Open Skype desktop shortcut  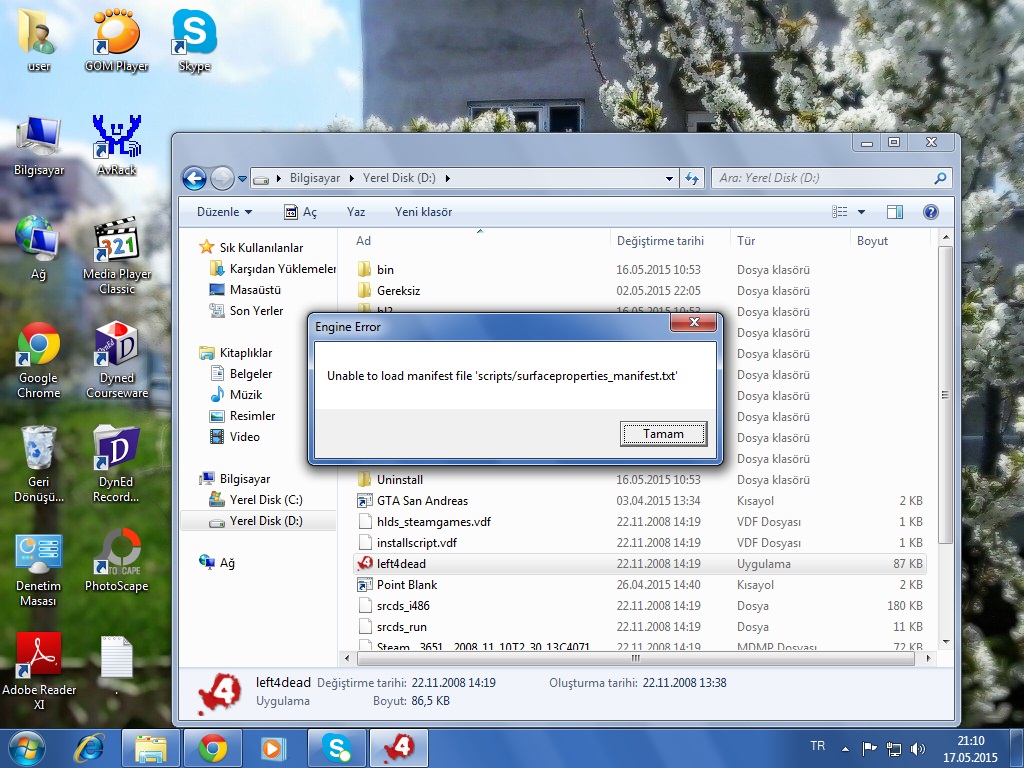pos(194,39)
